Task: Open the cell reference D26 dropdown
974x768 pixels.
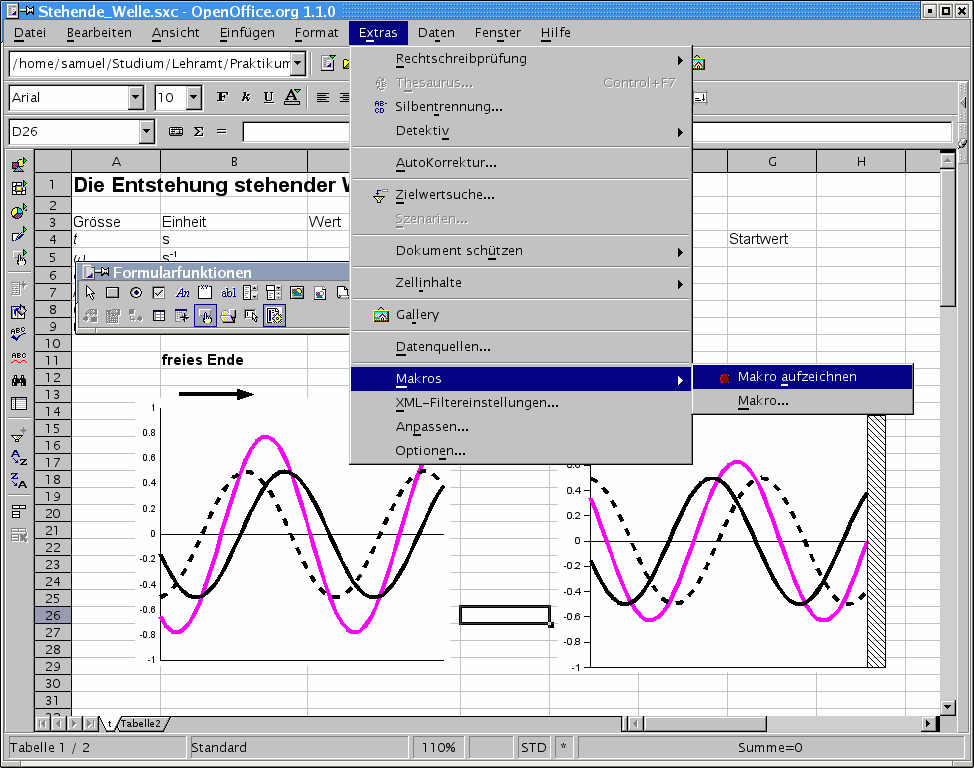Action: click(148, 131)
